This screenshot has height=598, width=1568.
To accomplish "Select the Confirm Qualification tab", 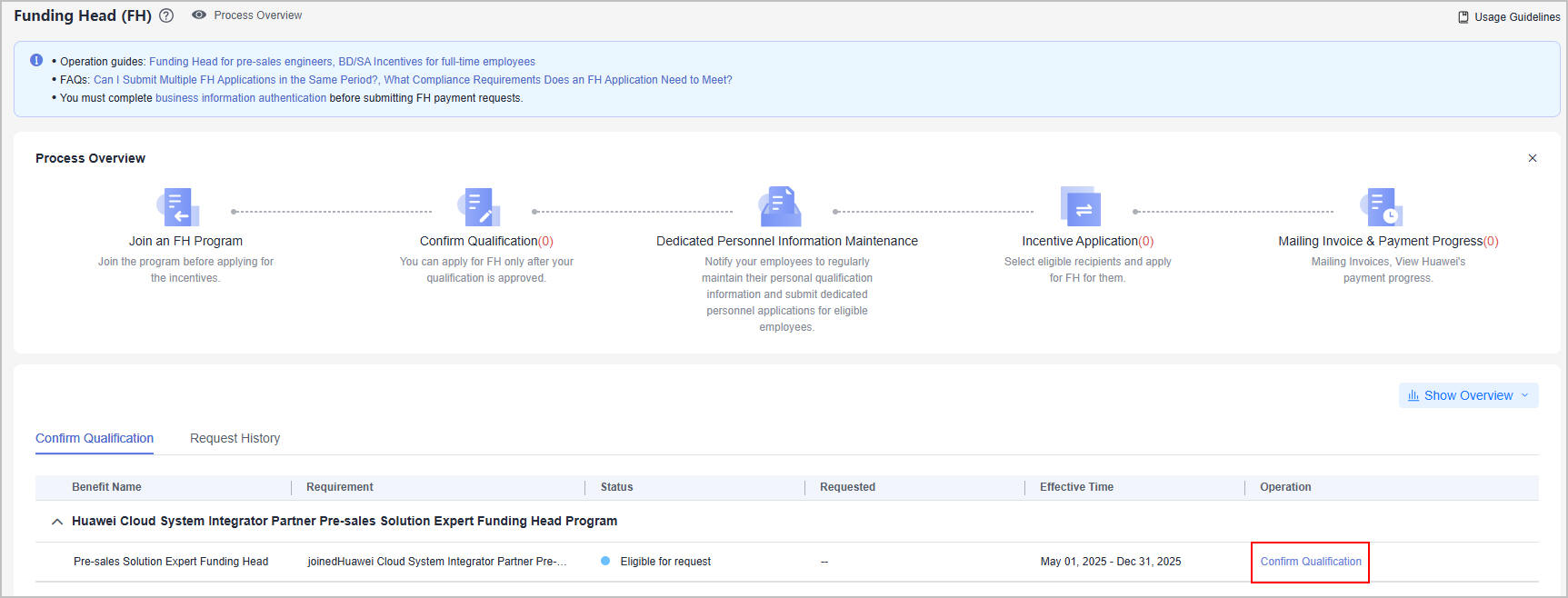I will coord(95,438).
